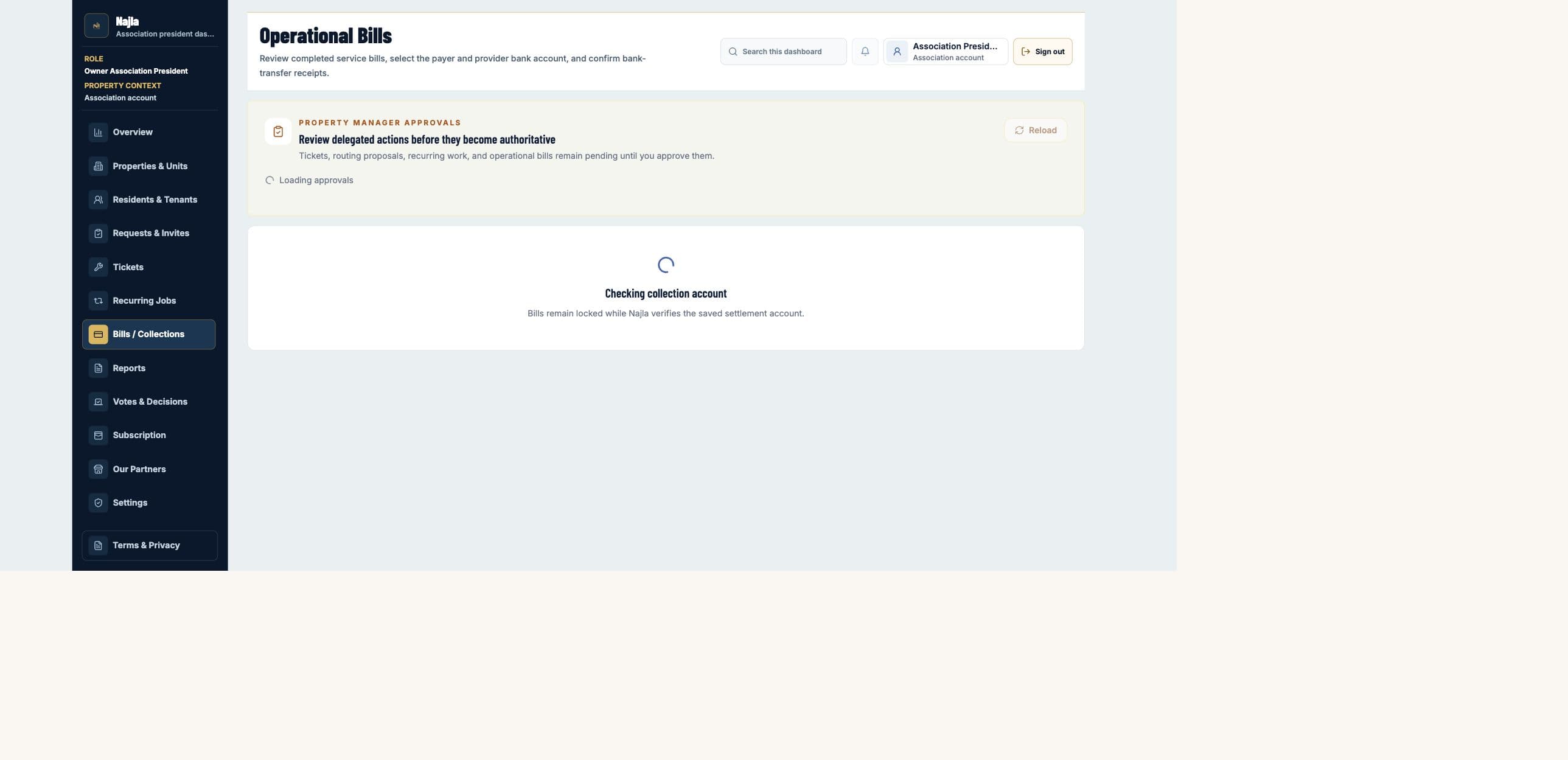Click the 'Checking collection account' heading
Image resolution: width=1568 pixels, height=760 pixels.
pyautogui.click(x=665, y=293)
